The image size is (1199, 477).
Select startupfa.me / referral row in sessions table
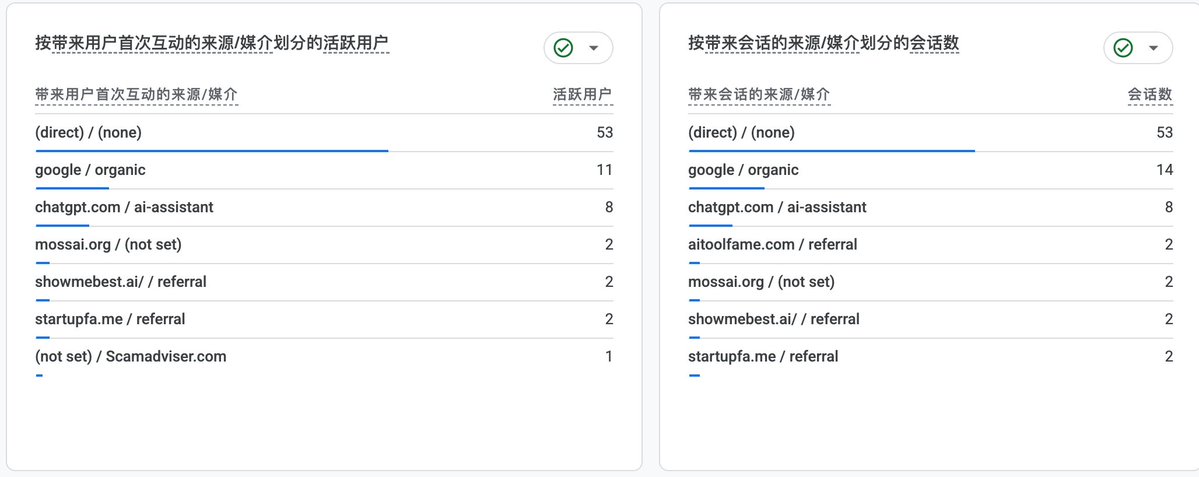[931, 358]
